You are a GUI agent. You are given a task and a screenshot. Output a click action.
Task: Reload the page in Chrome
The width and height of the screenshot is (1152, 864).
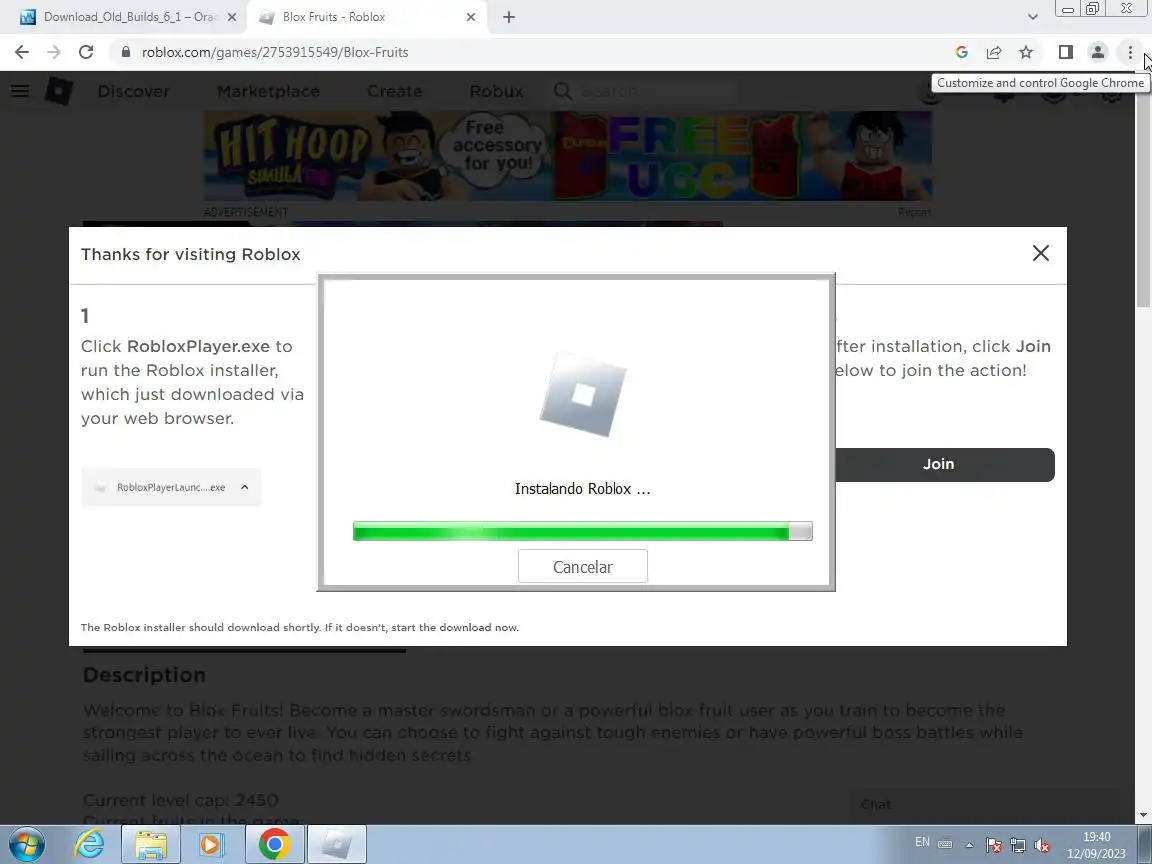pos(86,52)
